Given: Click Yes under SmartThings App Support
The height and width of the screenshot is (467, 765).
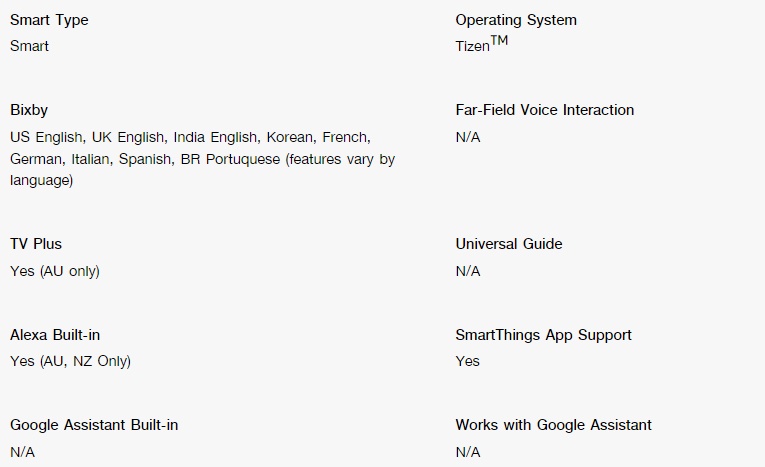Looking at the screenshot, I should tap(467, 361).
